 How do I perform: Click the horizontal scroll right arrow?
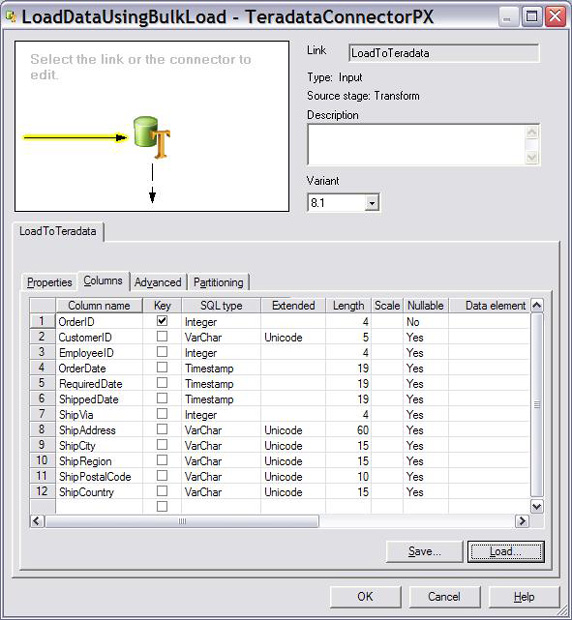(522, 521)
